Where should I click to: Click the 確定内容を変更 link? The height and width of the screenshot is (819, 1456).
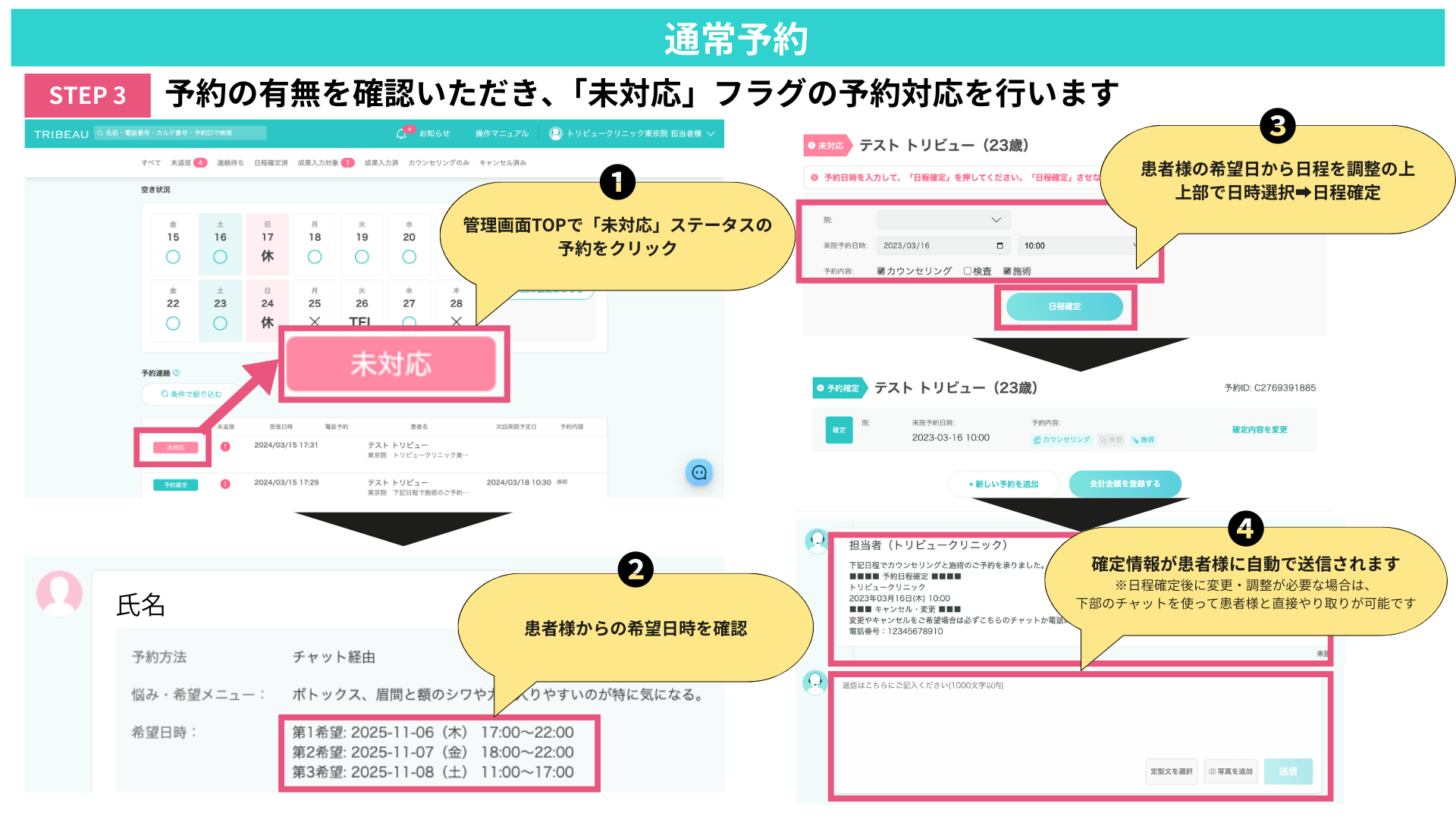[1259, 429]
